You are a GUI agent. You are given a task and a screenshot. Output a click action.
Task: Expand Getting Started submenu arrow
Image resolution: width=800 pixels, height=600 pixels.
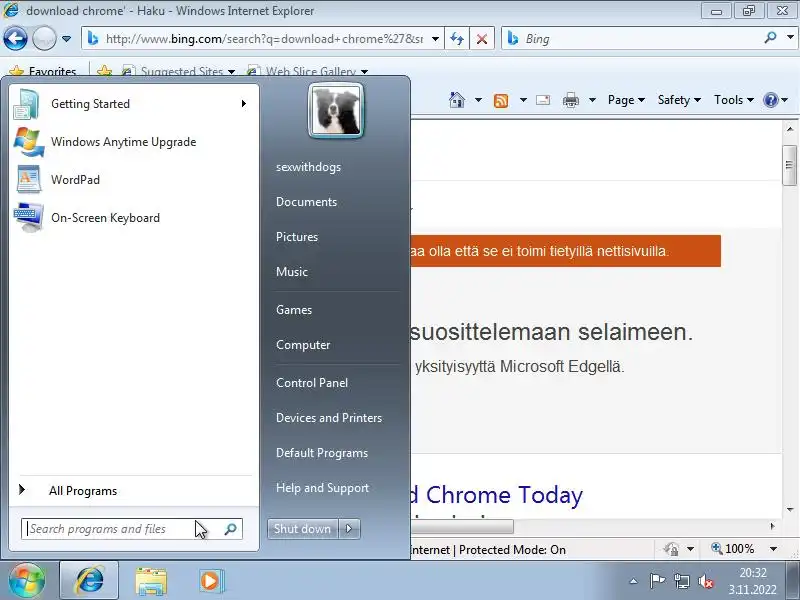coord(244,104)
